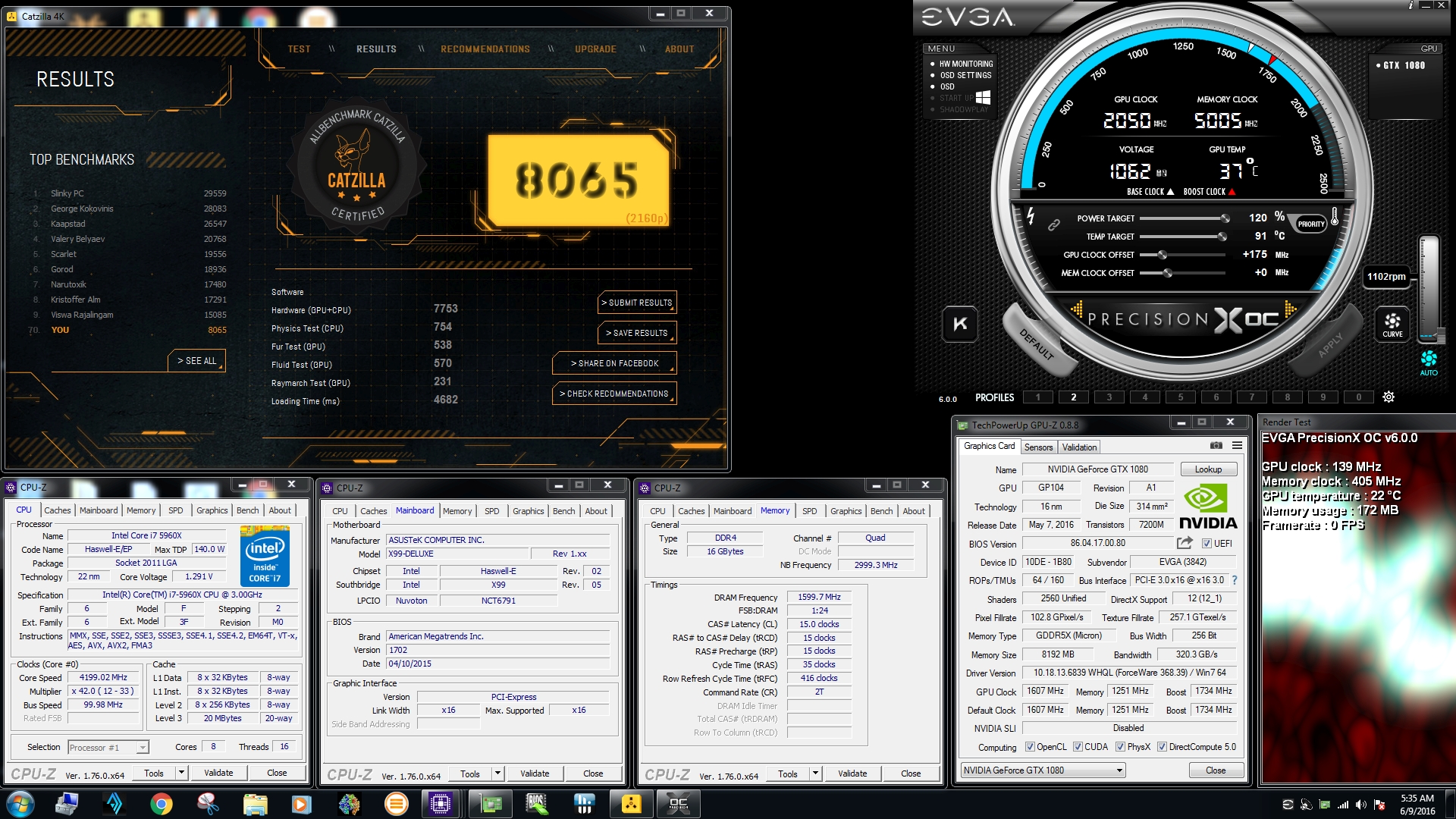Open the K-Boost button in EVGA Precision

tap(960, 324)
